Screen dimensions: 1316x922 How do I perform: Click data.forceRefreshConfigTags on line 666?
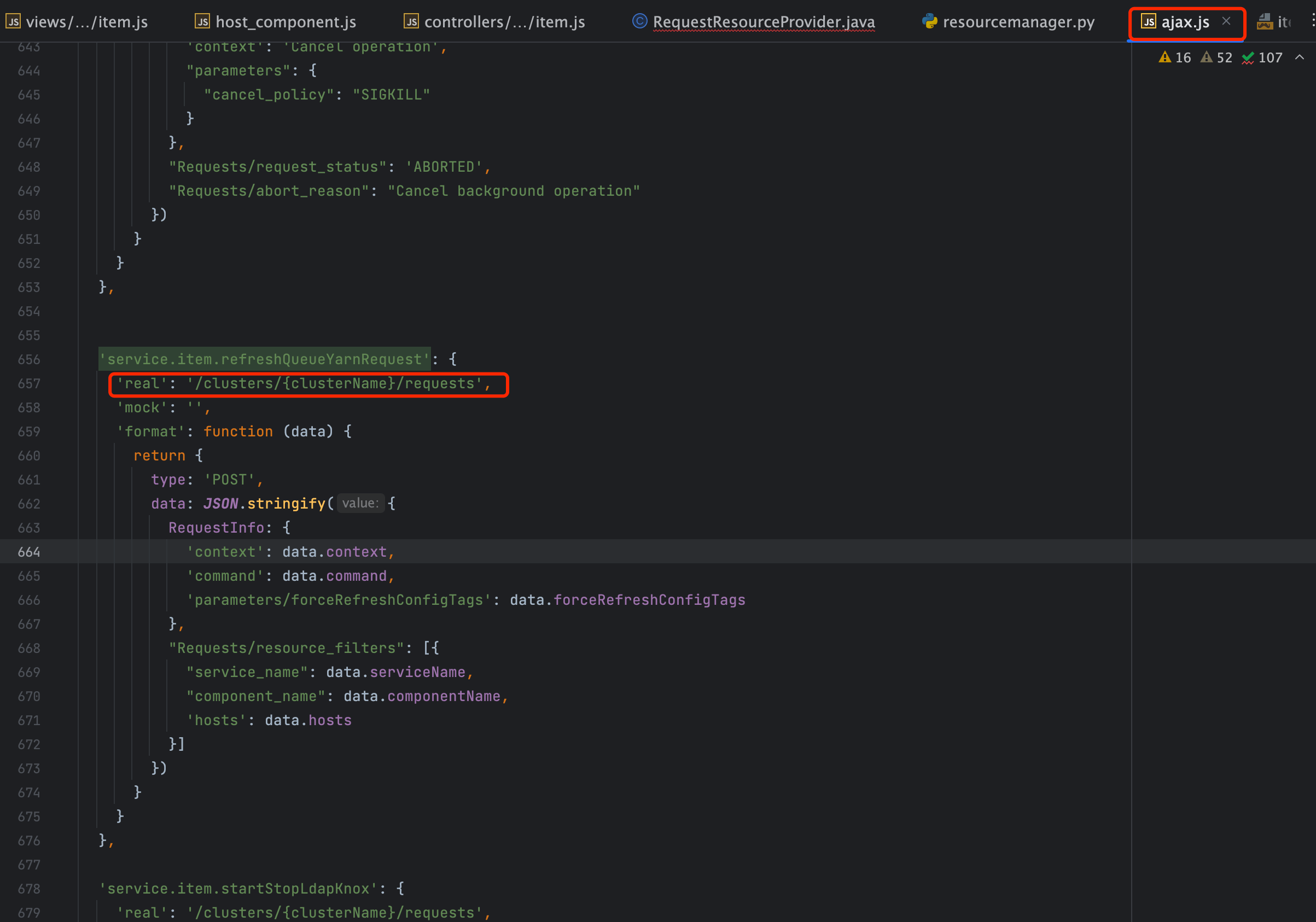[x=627, y=600]
